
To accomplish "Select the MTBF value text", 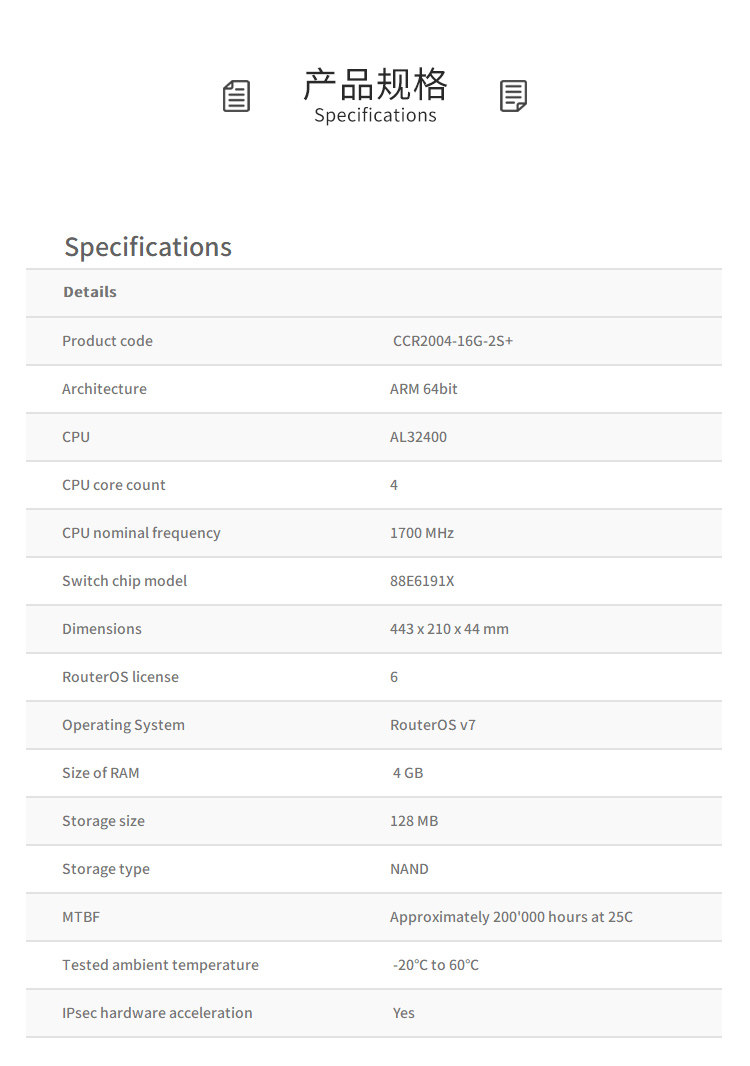I will point(511,917).
